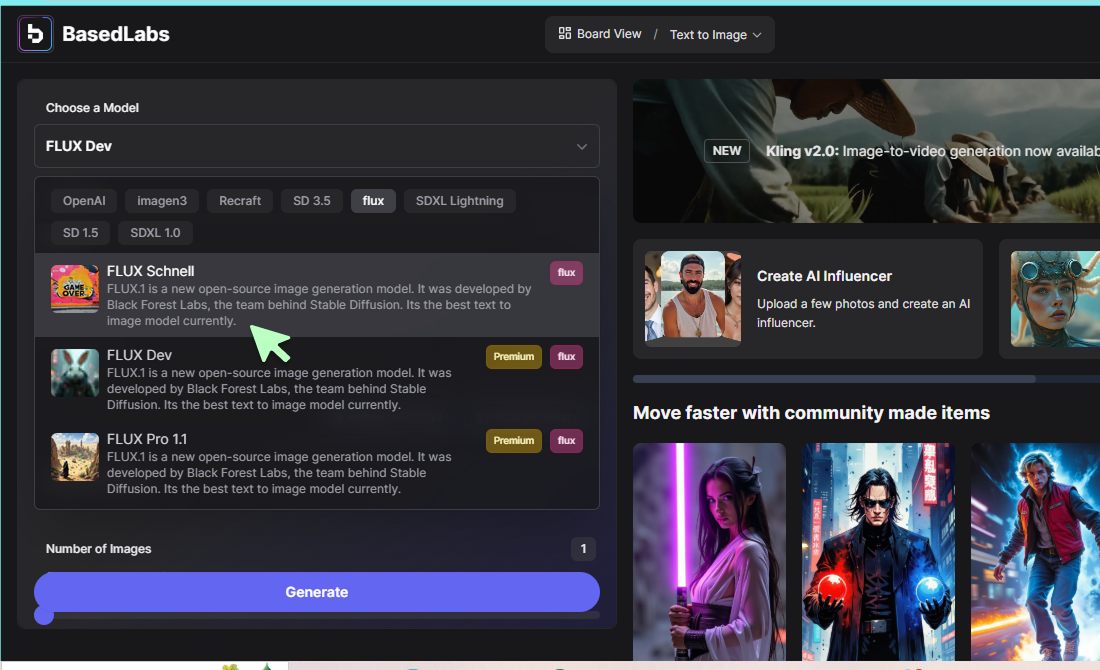
Task: Select the FLUX Dev model option
Action: pyautogui.click(x=317, y=379)
